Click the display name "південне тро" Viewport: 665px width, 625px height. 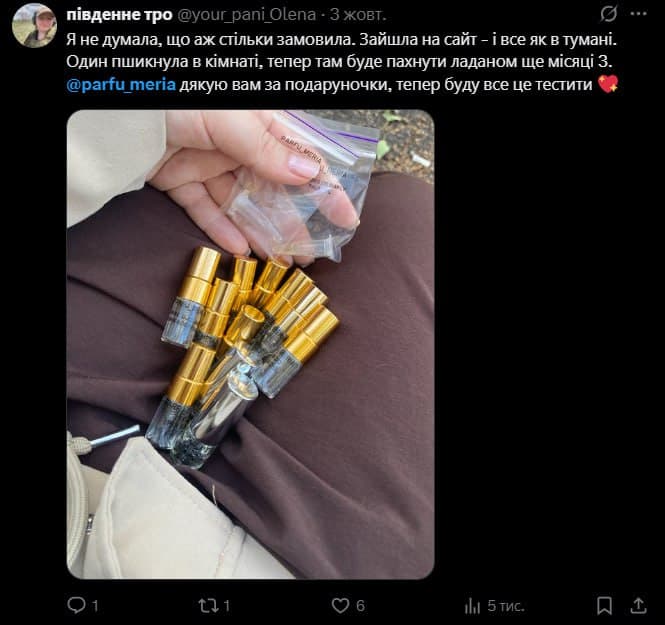pos(120,15)
